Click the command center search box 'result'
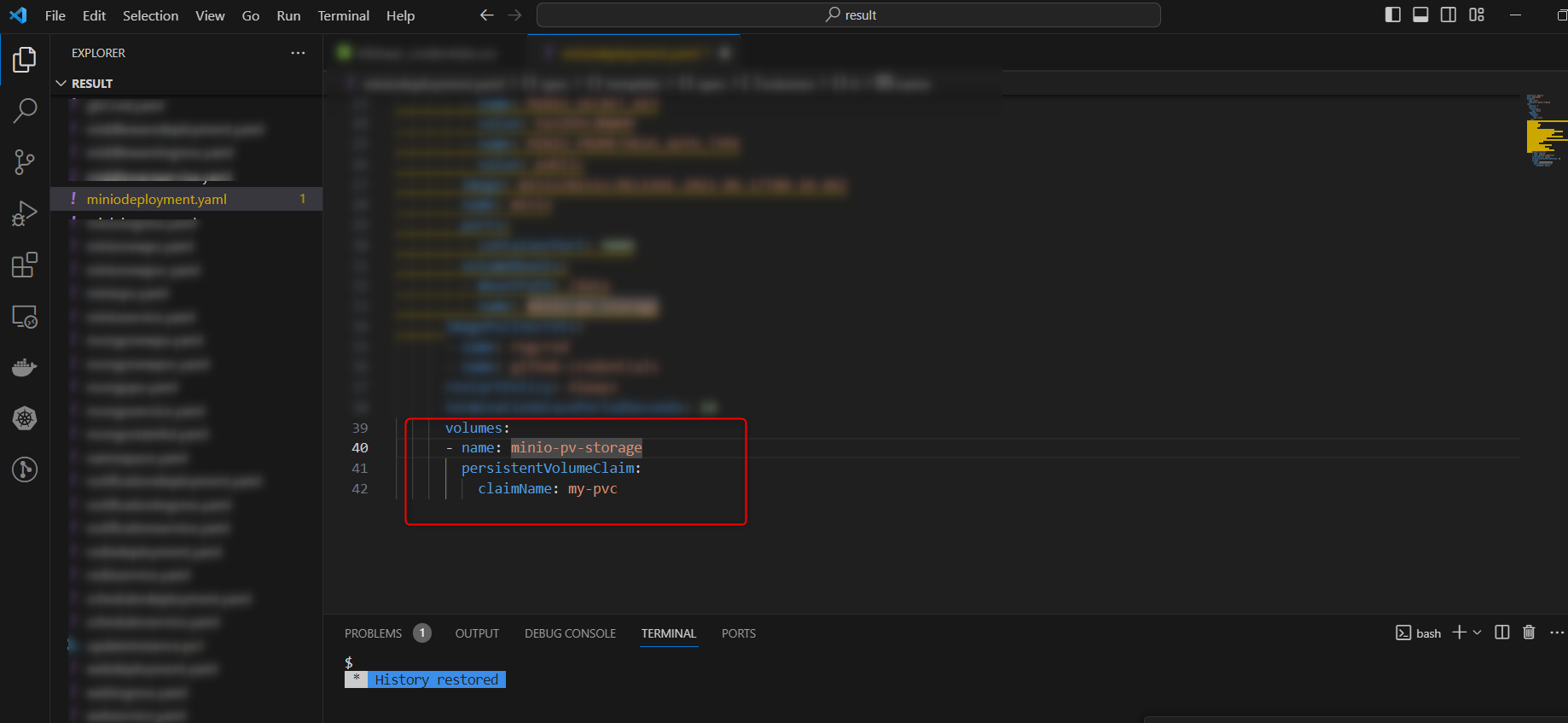This screenshot has height=723, width=1568. tap(849, 15)
